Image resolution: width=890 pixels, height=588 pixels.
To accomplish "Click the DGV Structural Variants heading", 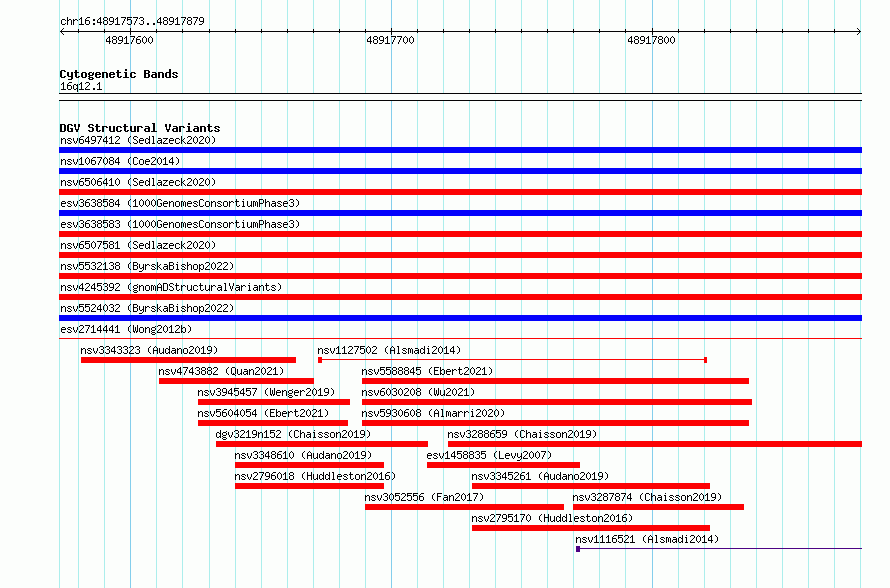I will [140, 128].
